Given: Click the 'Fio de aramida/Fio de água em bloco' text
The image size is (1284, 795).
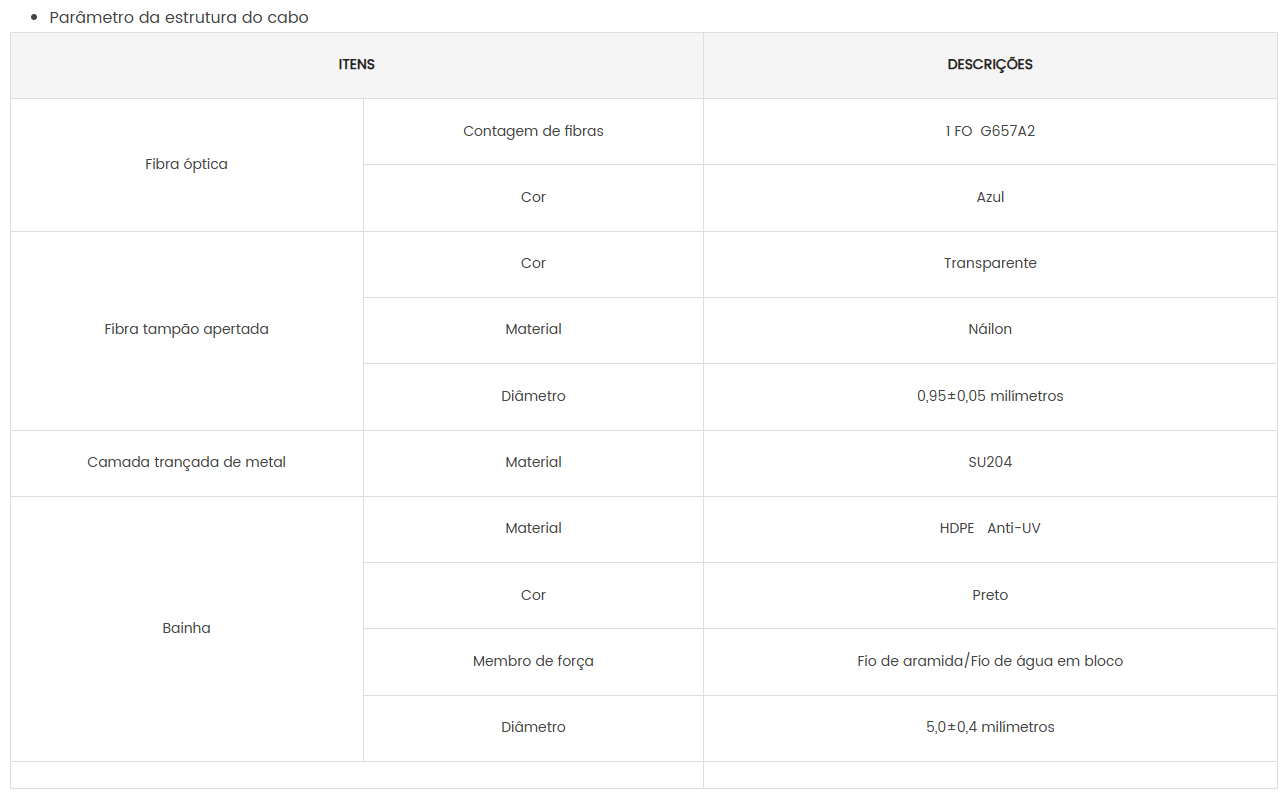Looking at the screenshot, I should [x=990, y=661].
